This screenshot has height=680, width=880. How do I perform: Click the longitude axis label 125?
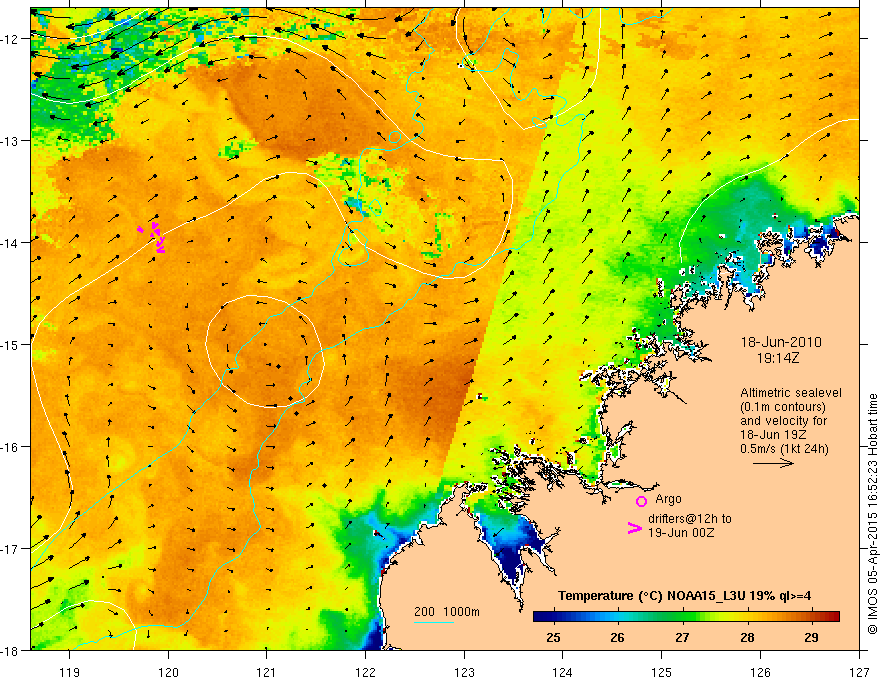tap(662, 673)
